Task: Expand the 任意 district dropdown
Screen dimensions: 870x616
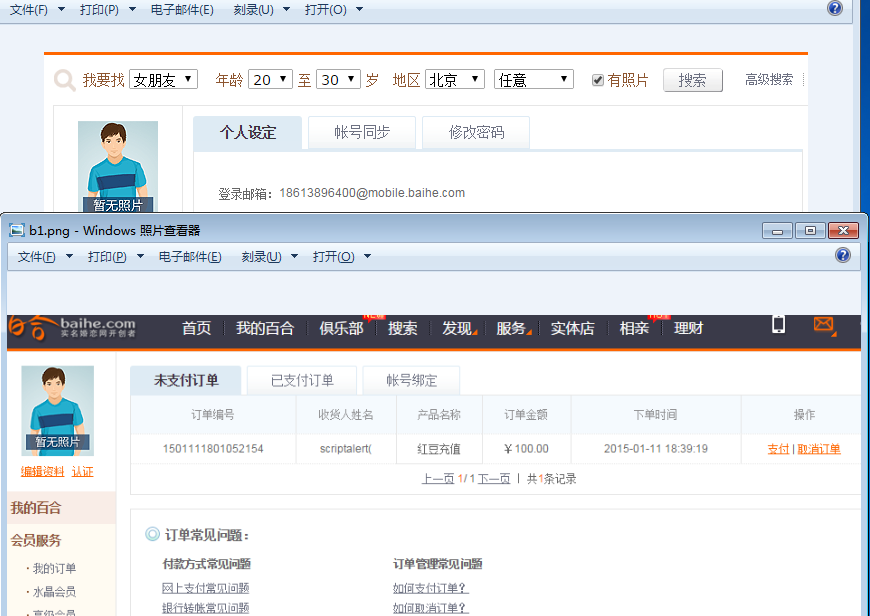Action: point(534,80)
